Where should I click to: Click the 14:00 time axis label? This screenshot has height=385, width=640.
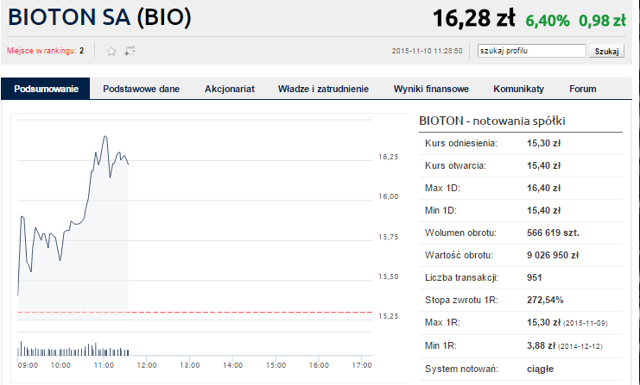233,365
